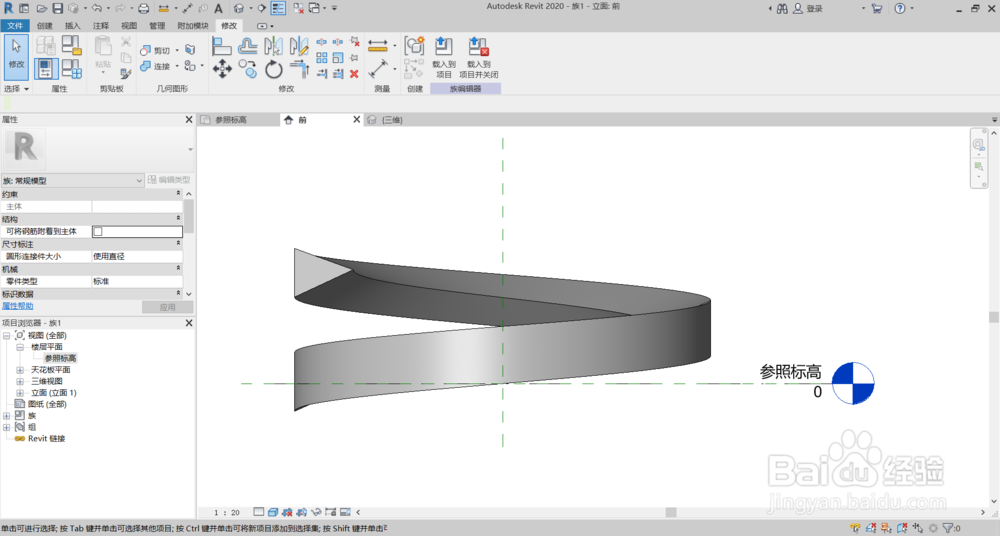Collapse the 楼层平面 tree node

coord(20,347)
